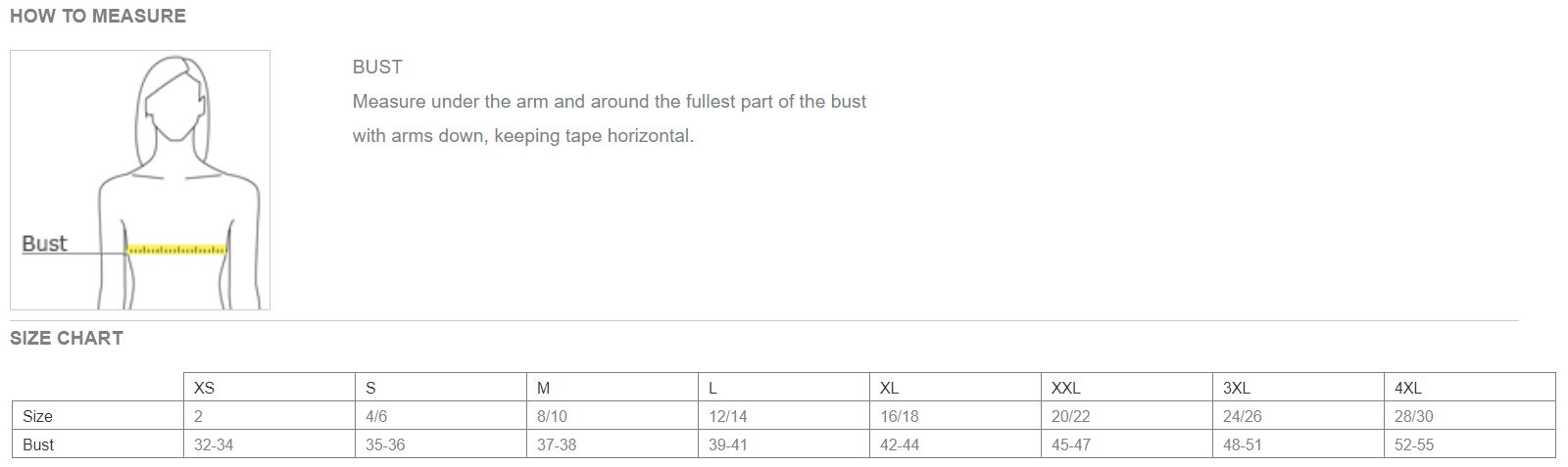1568x467 pixels.
Task: Click the XXL column header
Action: click(1065, 388)
